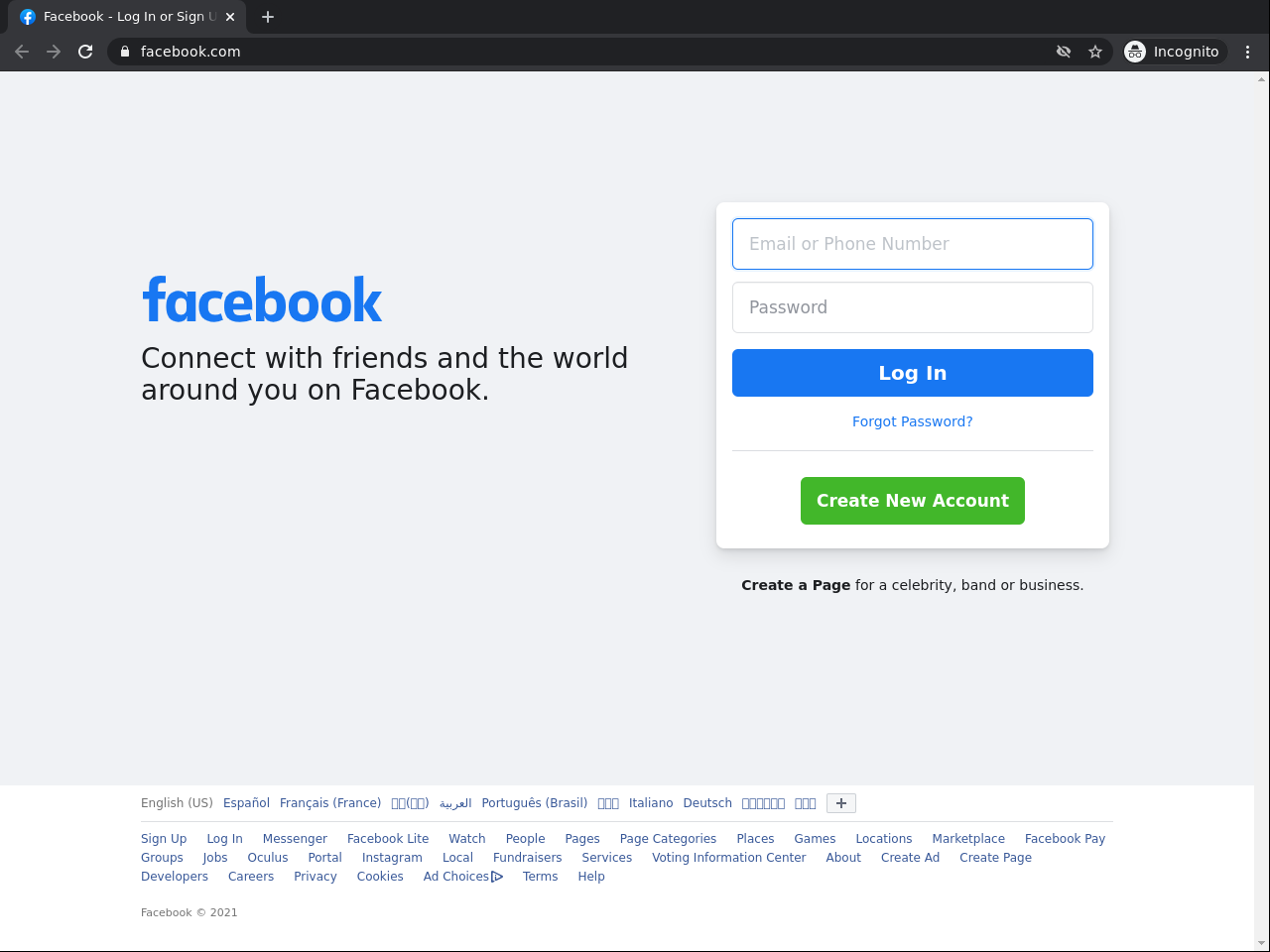Open the Privacy footer link
The height and width of the screenshot is (952, 1270).
pos(316,877)
